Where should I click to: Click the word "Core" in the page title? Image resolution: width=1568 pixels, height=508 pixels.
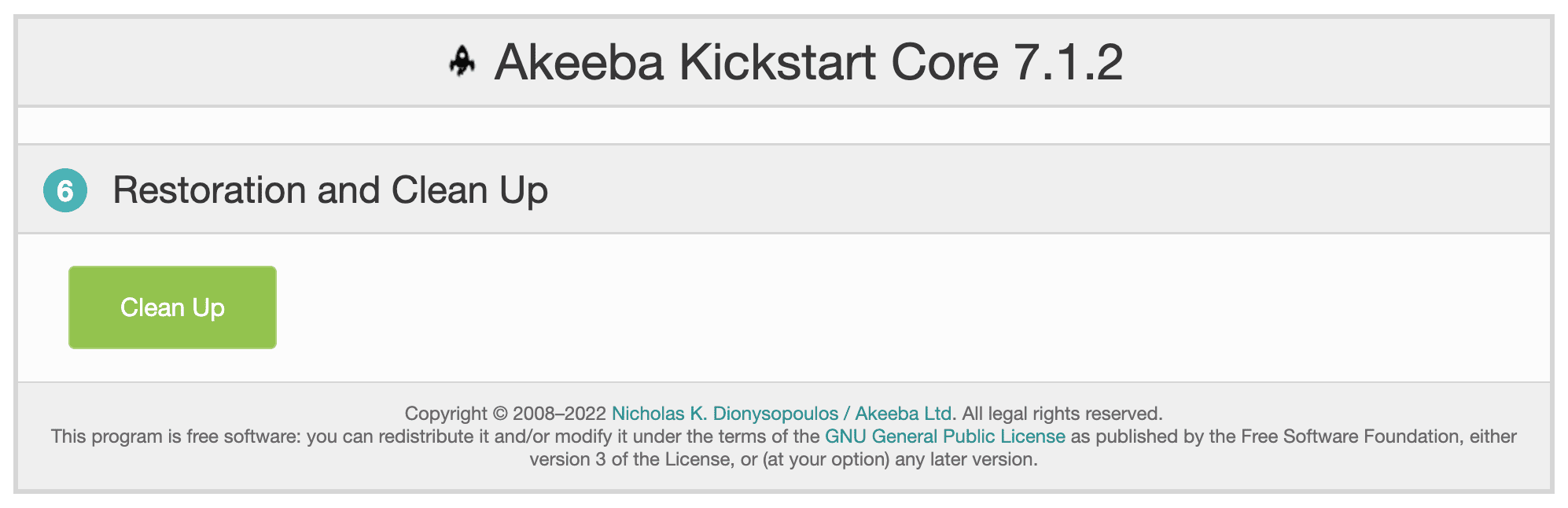[x=944, y=62]
